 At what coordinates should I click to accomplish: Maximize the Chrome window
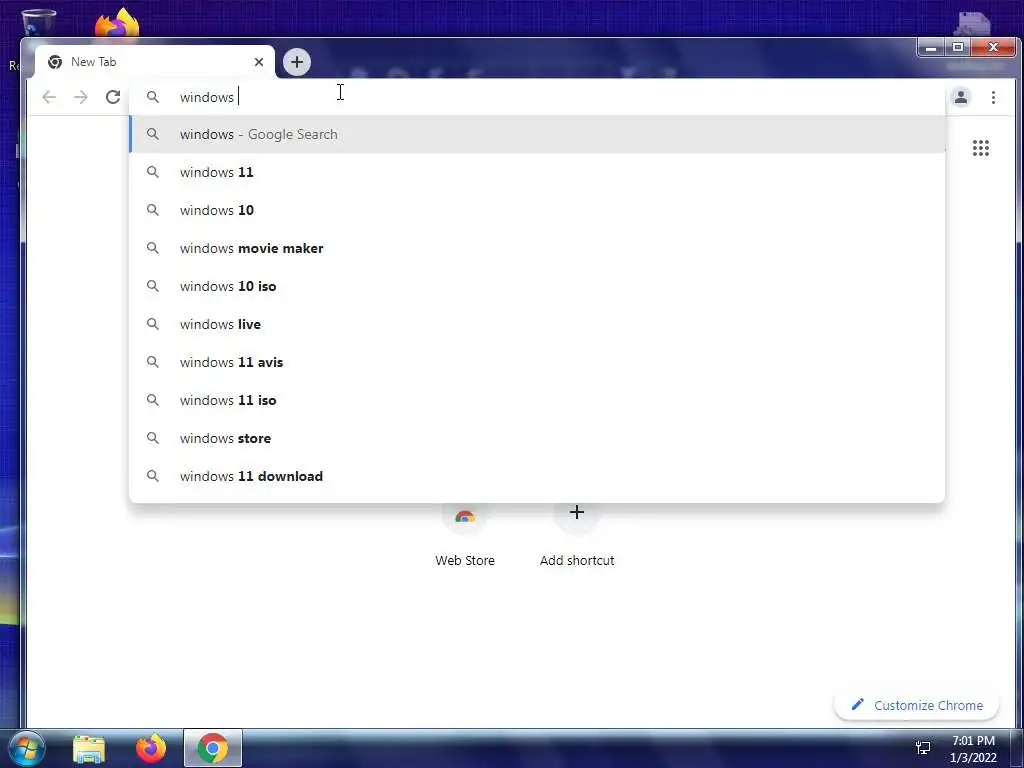pyautogui.click(x=958, y=47)
